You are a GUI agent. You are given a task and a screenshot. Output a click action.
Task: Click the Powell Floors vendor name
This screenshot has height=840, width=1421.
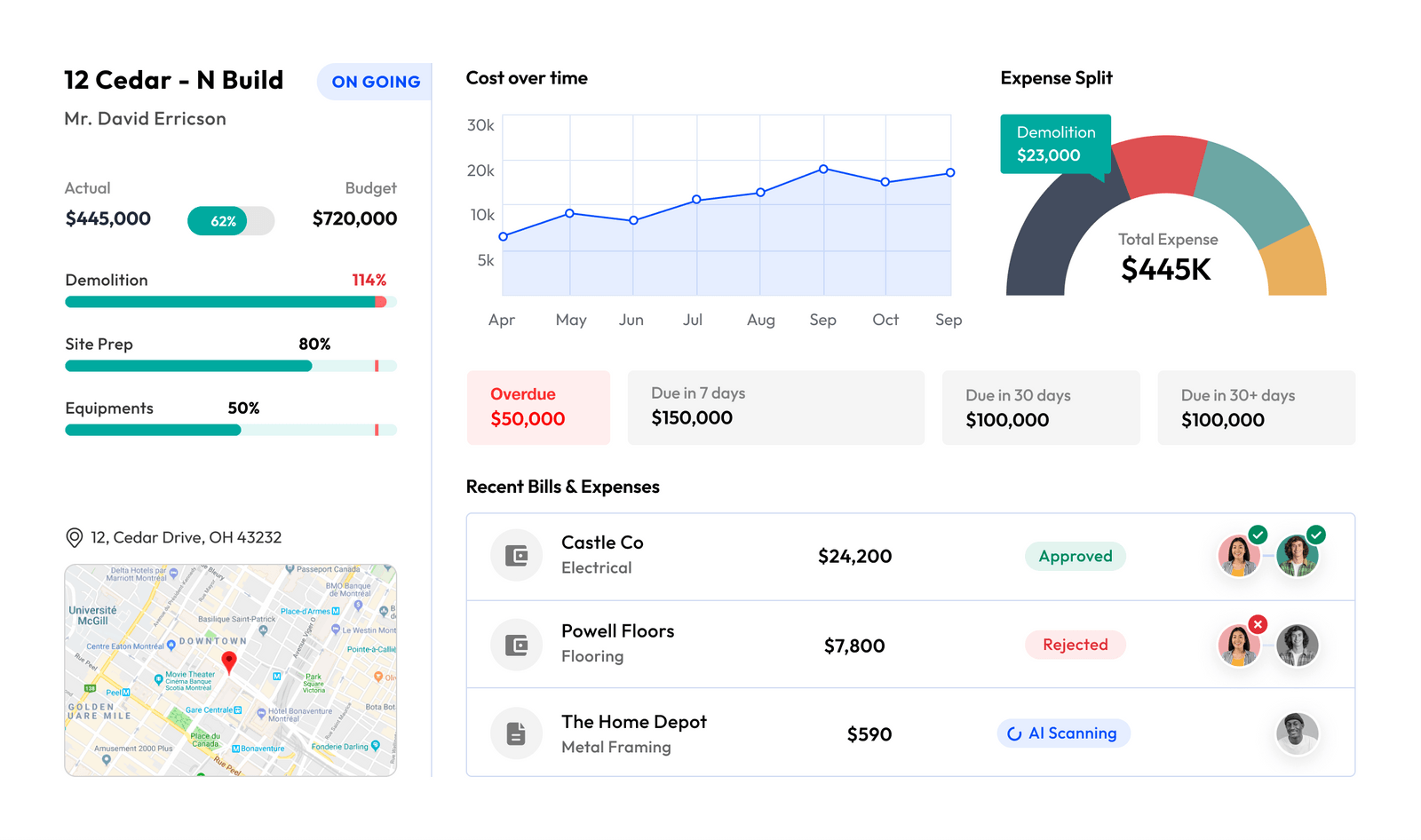pyautogui.click(x=617, y=631)
